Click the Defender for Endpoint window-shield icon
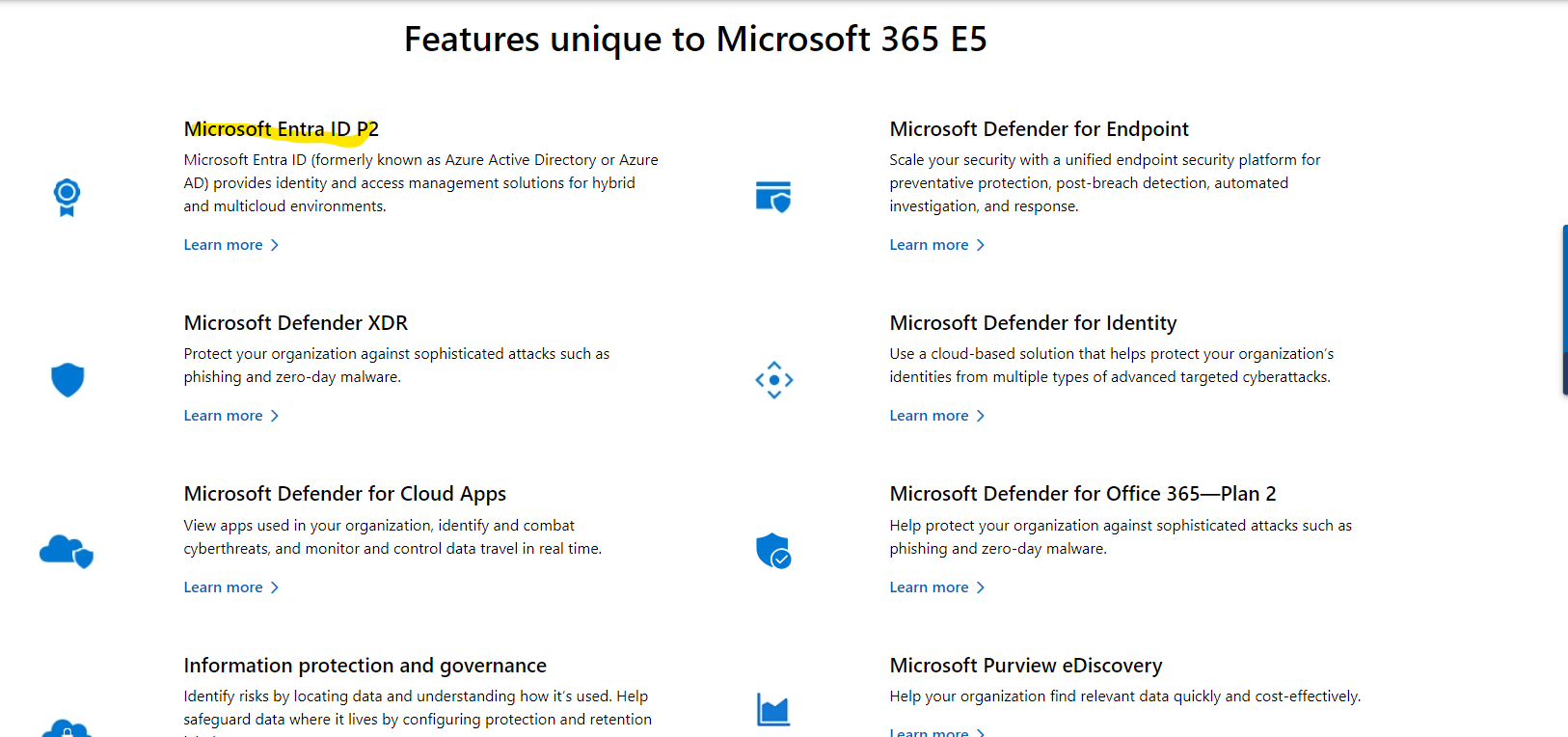1568x737 pixels. tap(773, 197)
